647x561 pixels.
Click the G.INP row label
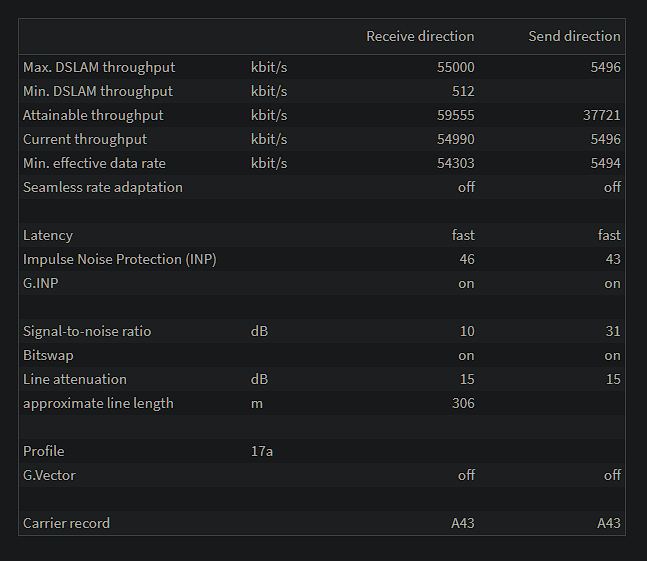(x=41, y=283)
